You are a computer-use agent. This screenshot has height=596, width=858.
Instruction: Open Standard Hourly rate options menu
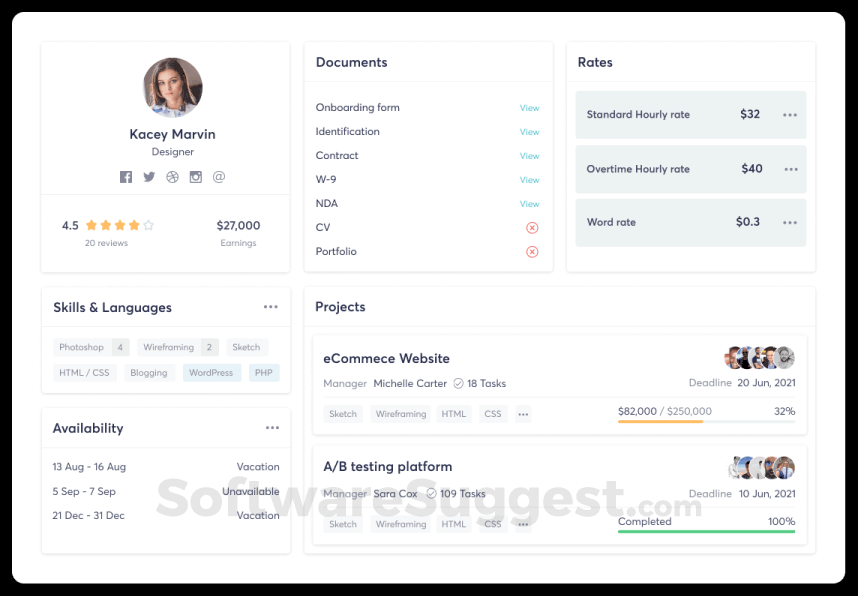(793, 114)
